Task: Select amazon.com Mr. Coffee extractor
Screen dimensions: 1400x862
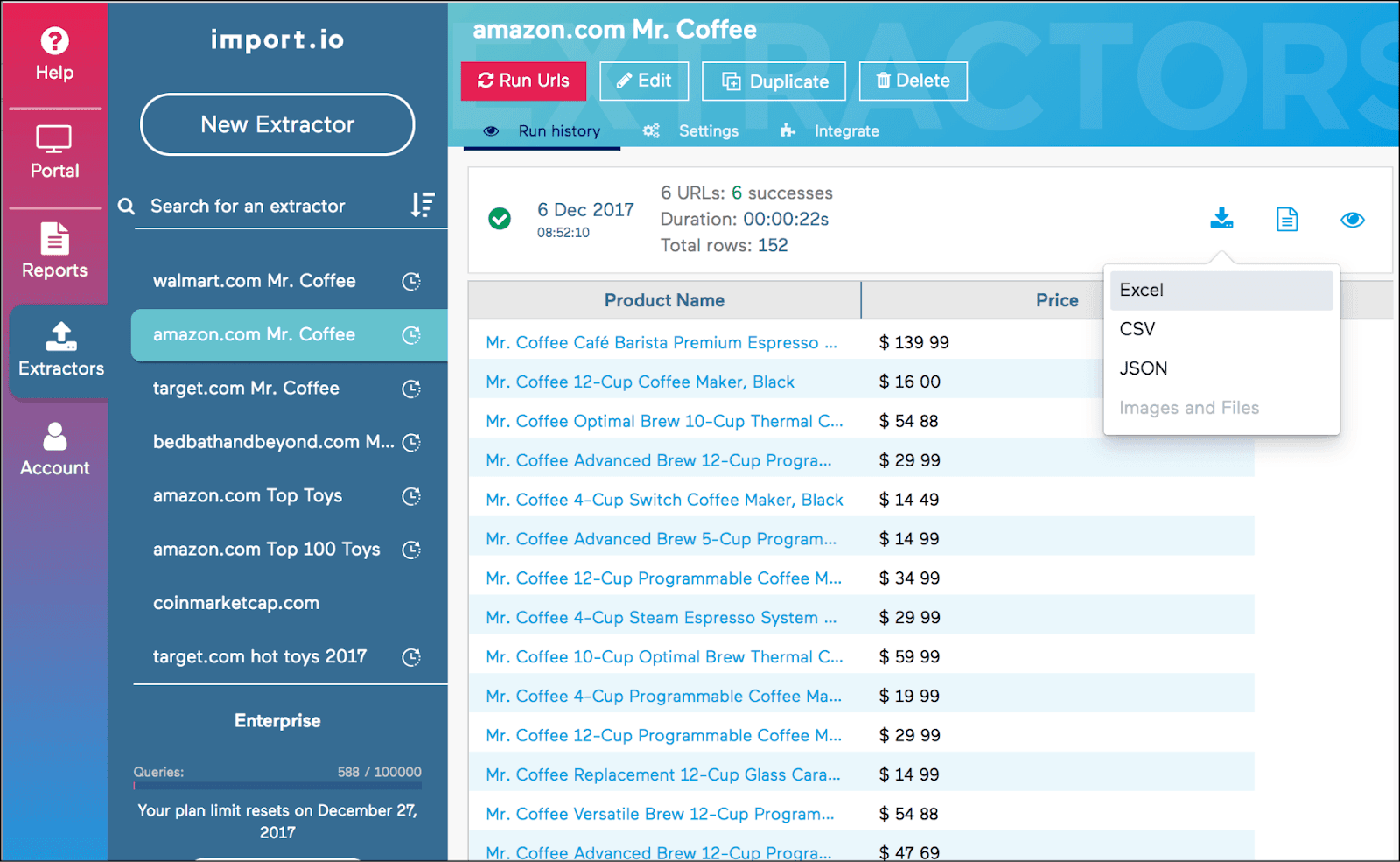Action: pos(290,335)
